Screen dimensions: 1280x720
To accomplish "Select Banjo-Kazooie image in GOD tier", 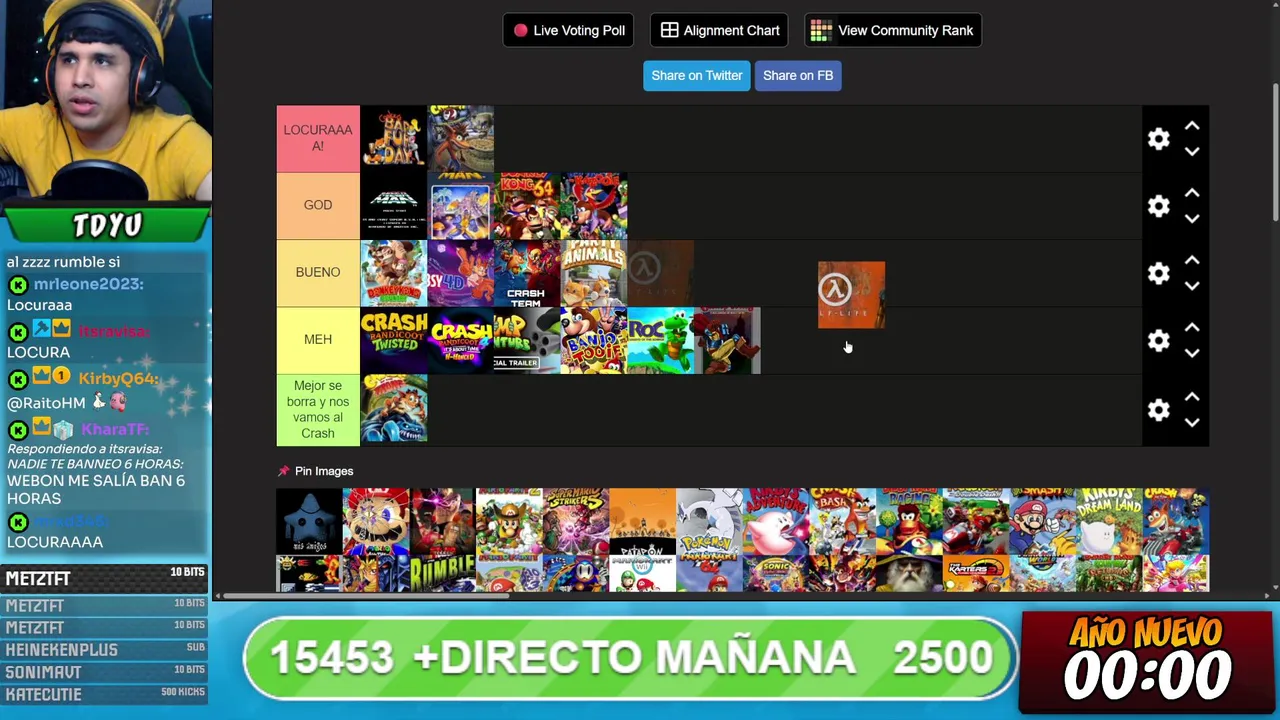I will tap(594, 206).
